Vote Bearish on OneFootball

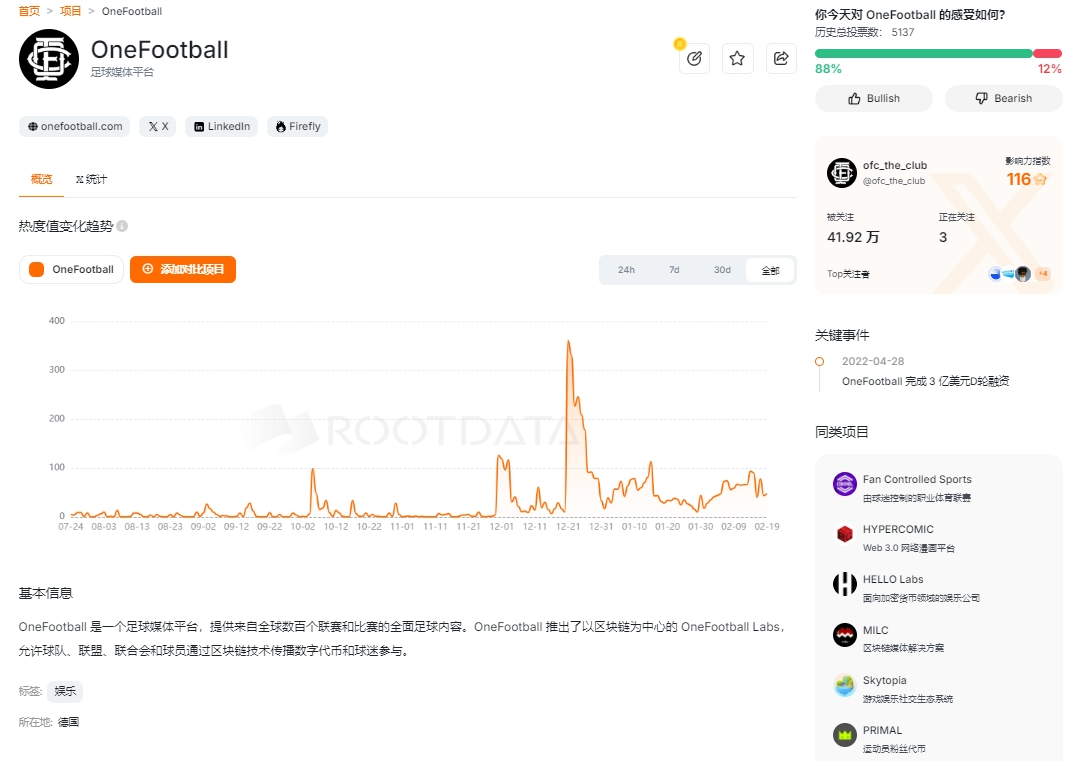coord(1003,98)
